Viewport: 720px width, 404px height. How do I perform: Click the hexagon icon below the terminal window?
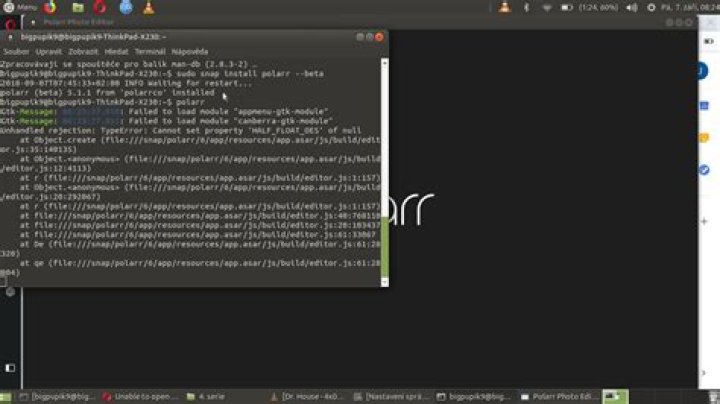click(x=10, y=292)
